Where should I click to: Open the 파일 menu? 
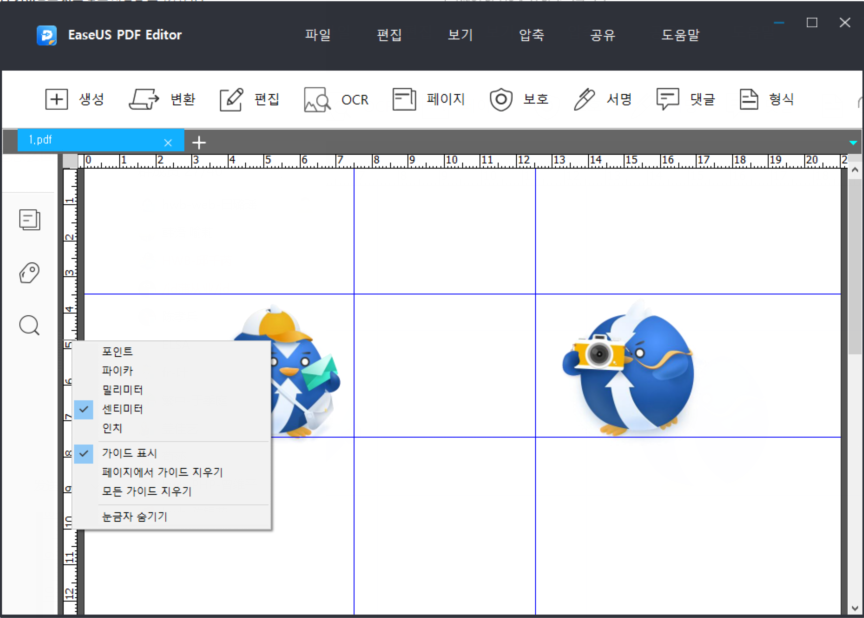coord(318,36)
